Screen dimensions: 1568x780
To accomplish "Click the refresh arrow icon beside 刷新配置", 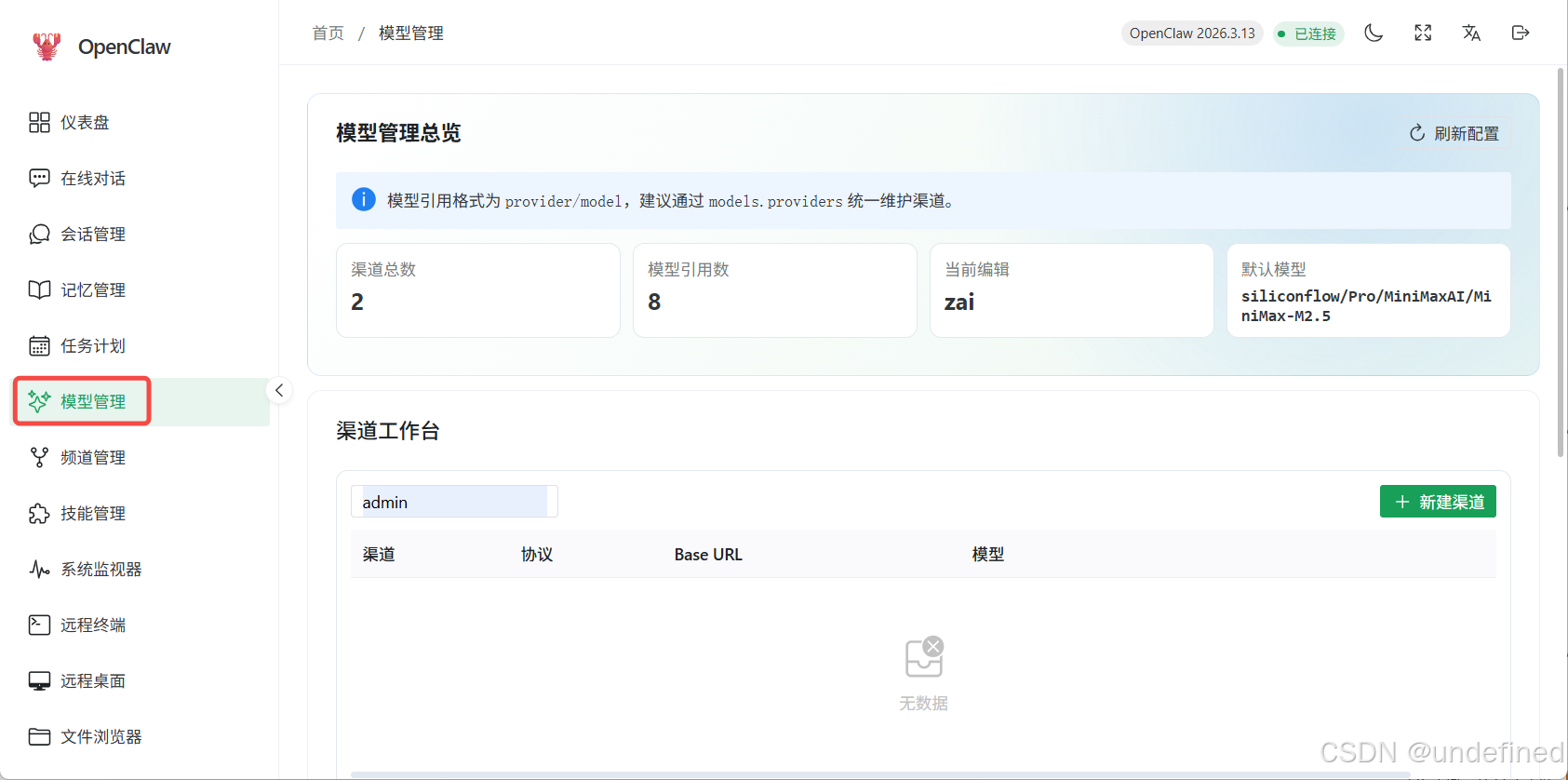I will (x=1417, y=133).
